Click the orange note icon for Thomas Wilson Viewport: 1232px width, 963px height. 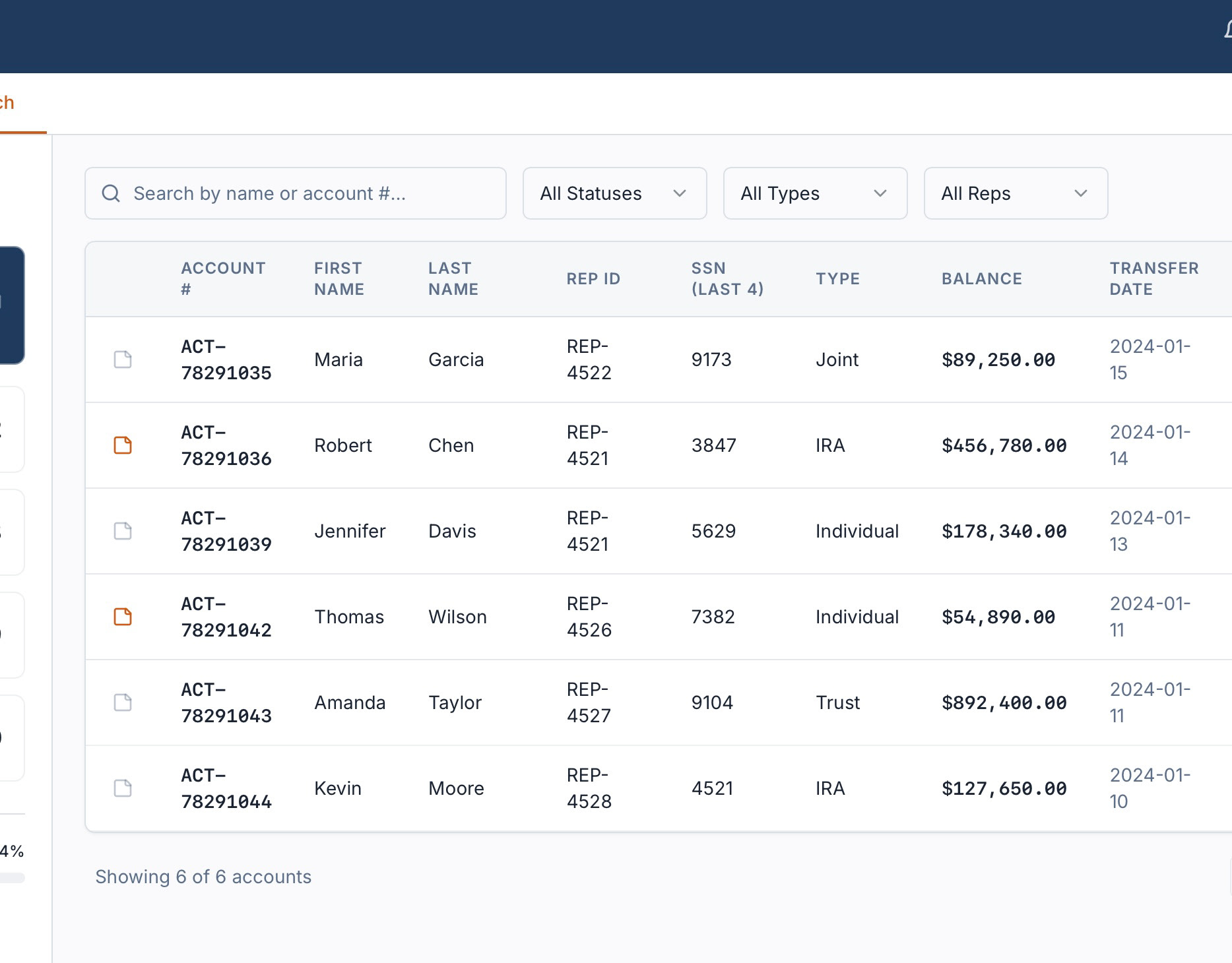[123, 617]
